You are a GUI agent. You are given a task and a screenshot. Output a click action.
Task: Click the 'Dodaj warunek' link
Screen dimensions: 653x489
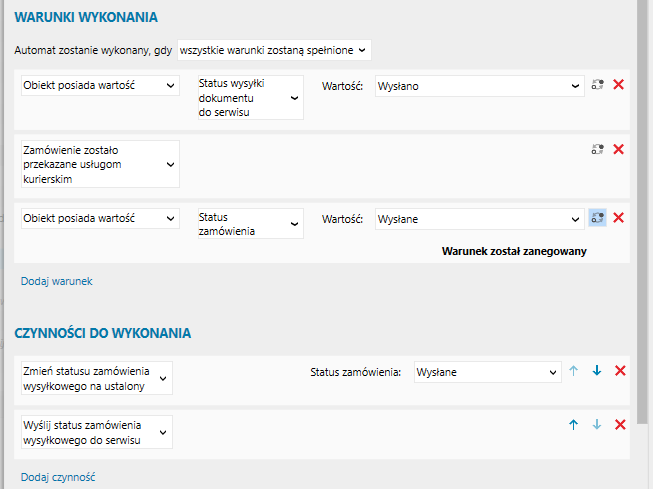coord(56,281)
